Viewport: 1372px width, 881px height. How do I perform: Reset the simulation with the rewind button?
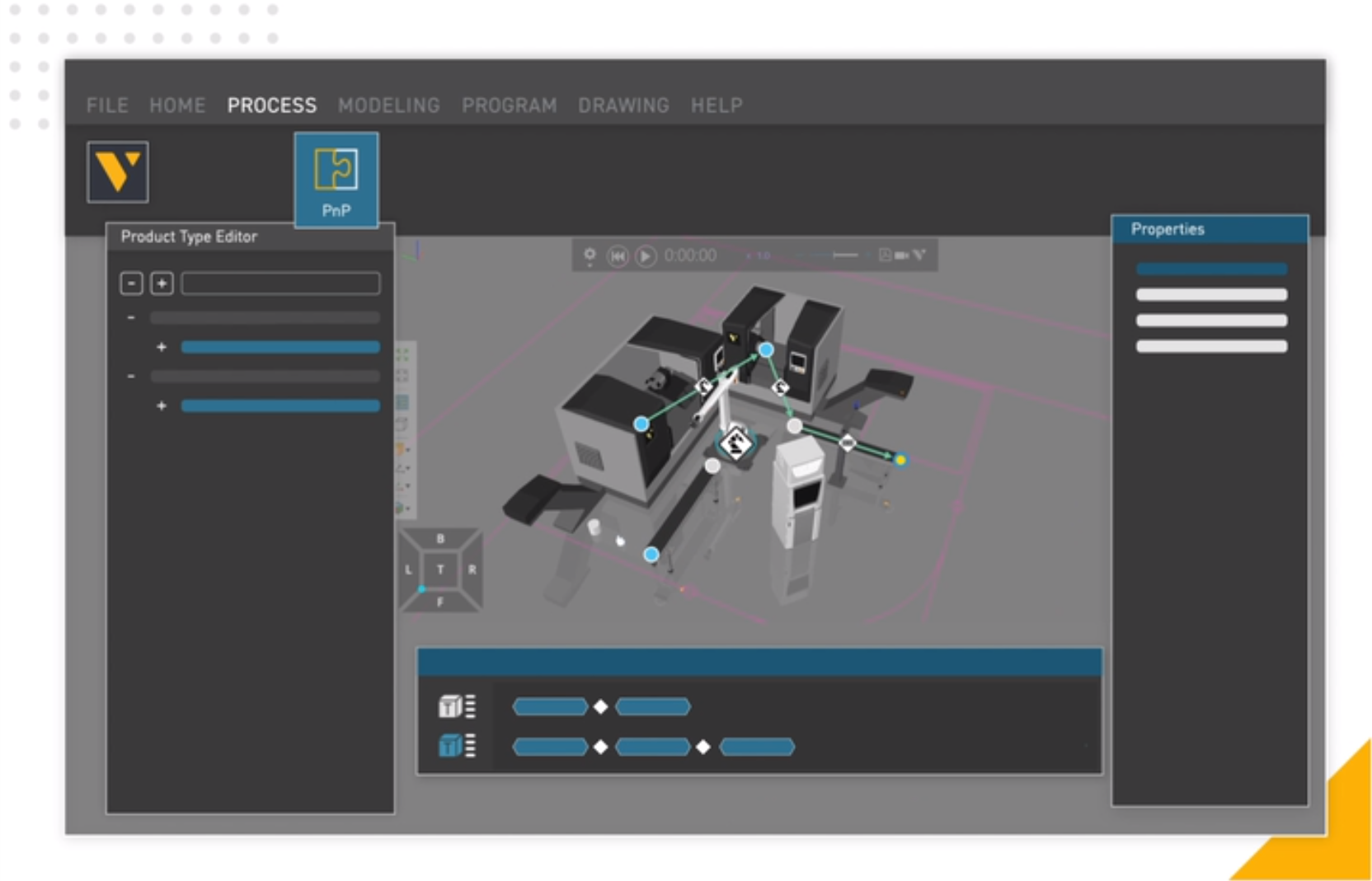618,255
